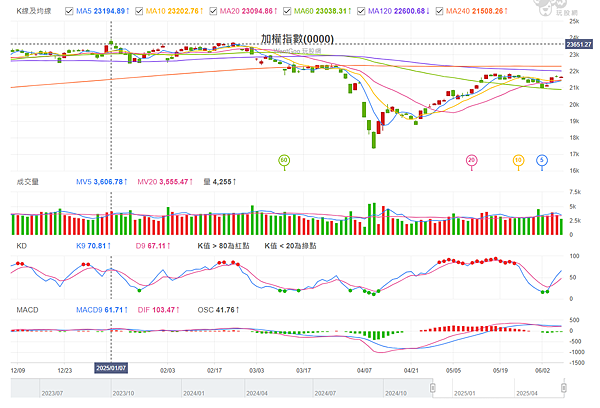Click the 加權指數(0000) chart title
The height and width of the screenshot is (408, 600).
point(297,39)
